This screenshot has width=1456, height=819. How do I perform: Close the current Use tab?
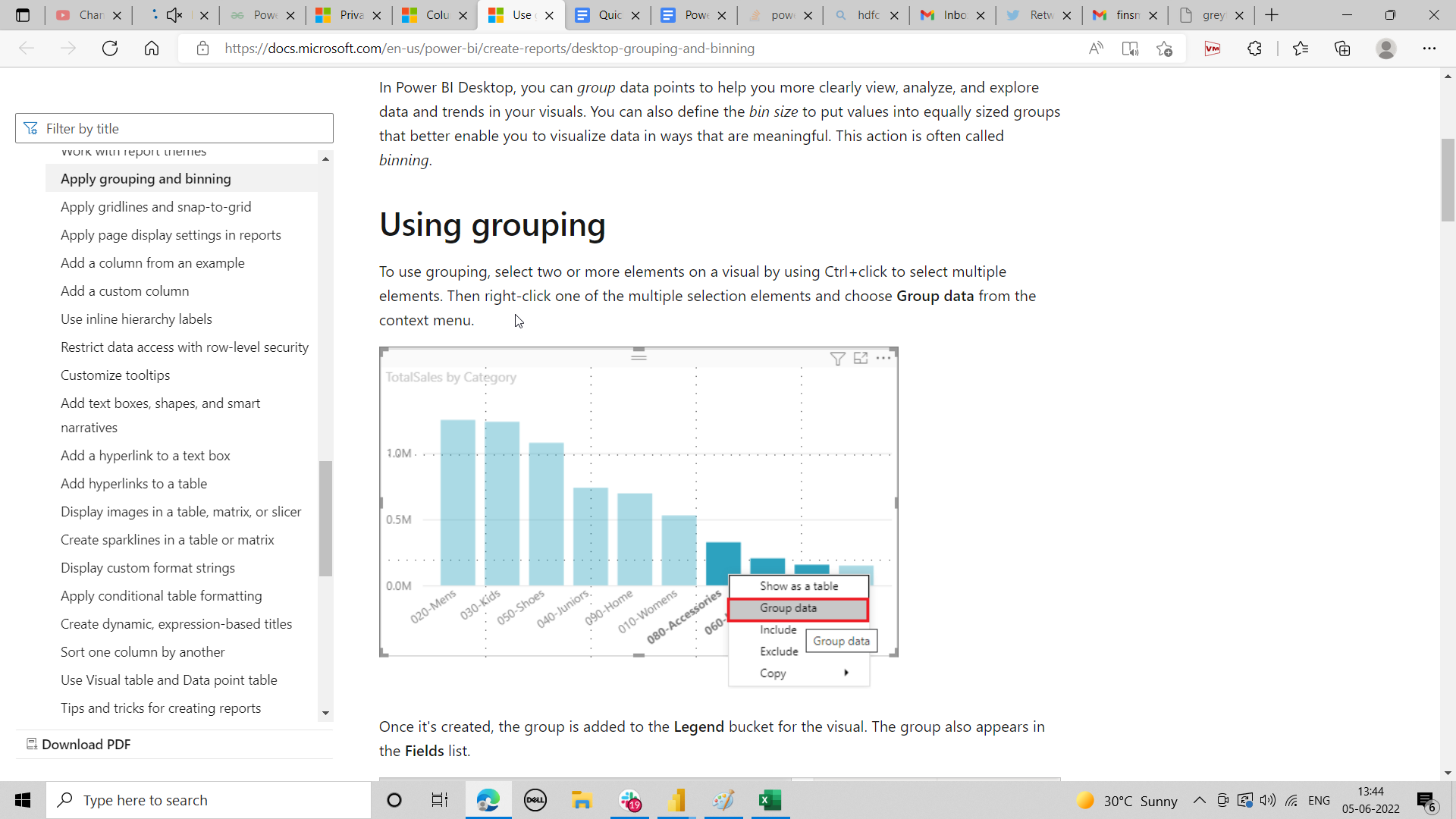click(549, 15)
